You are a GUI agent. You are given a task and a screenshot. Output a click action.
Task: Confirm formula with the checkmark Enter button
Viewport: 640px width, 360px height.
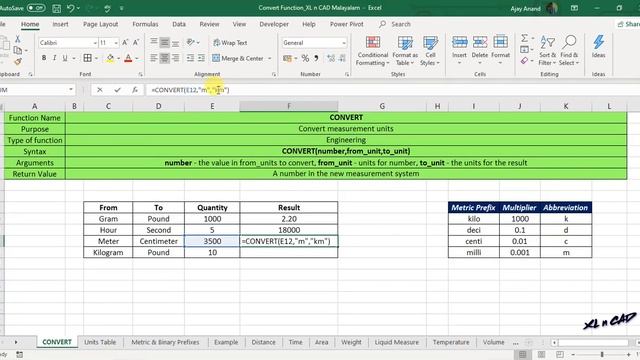(118, 90)
